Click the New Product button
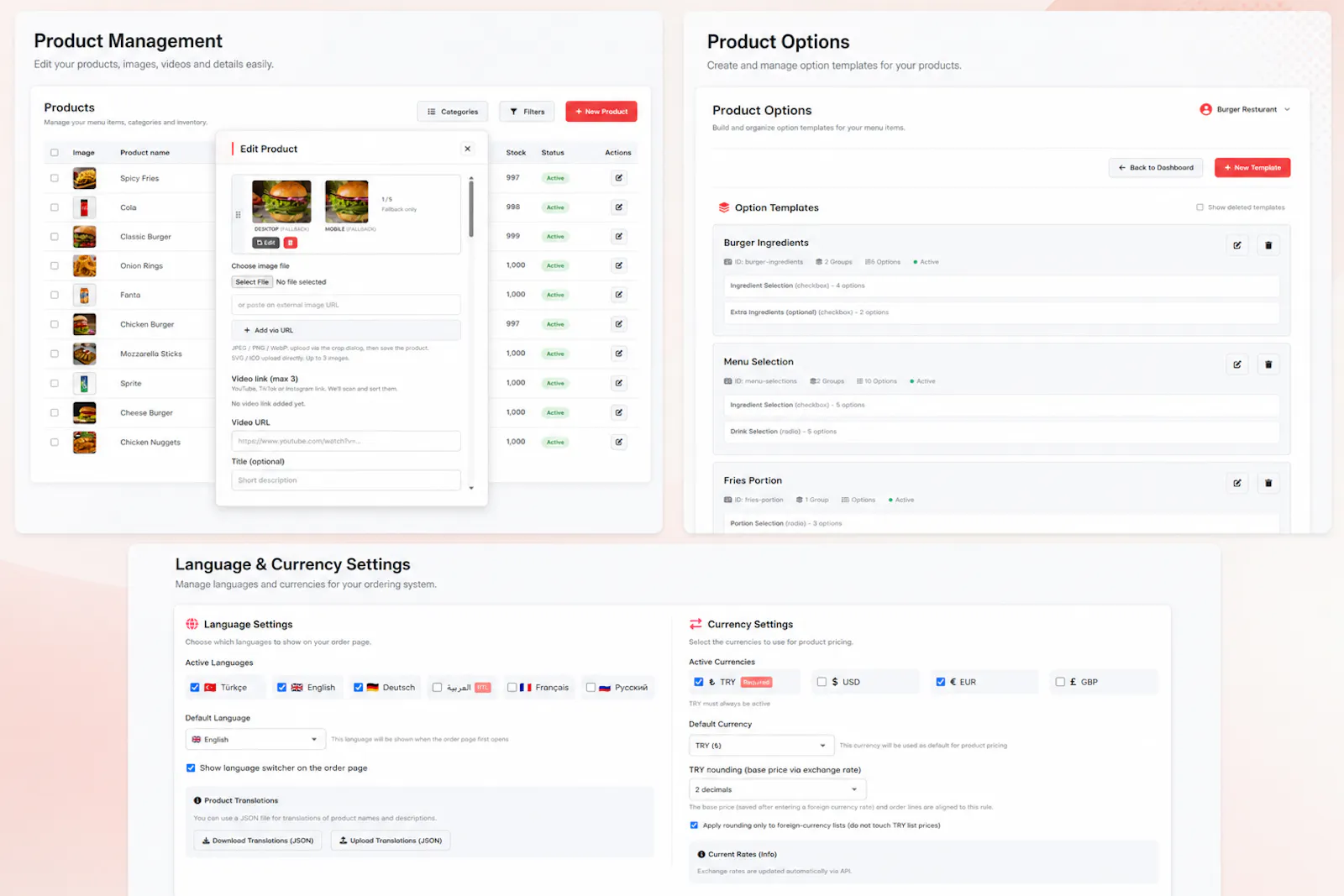This screenshot has height=896, width=1344. point(601,112)
